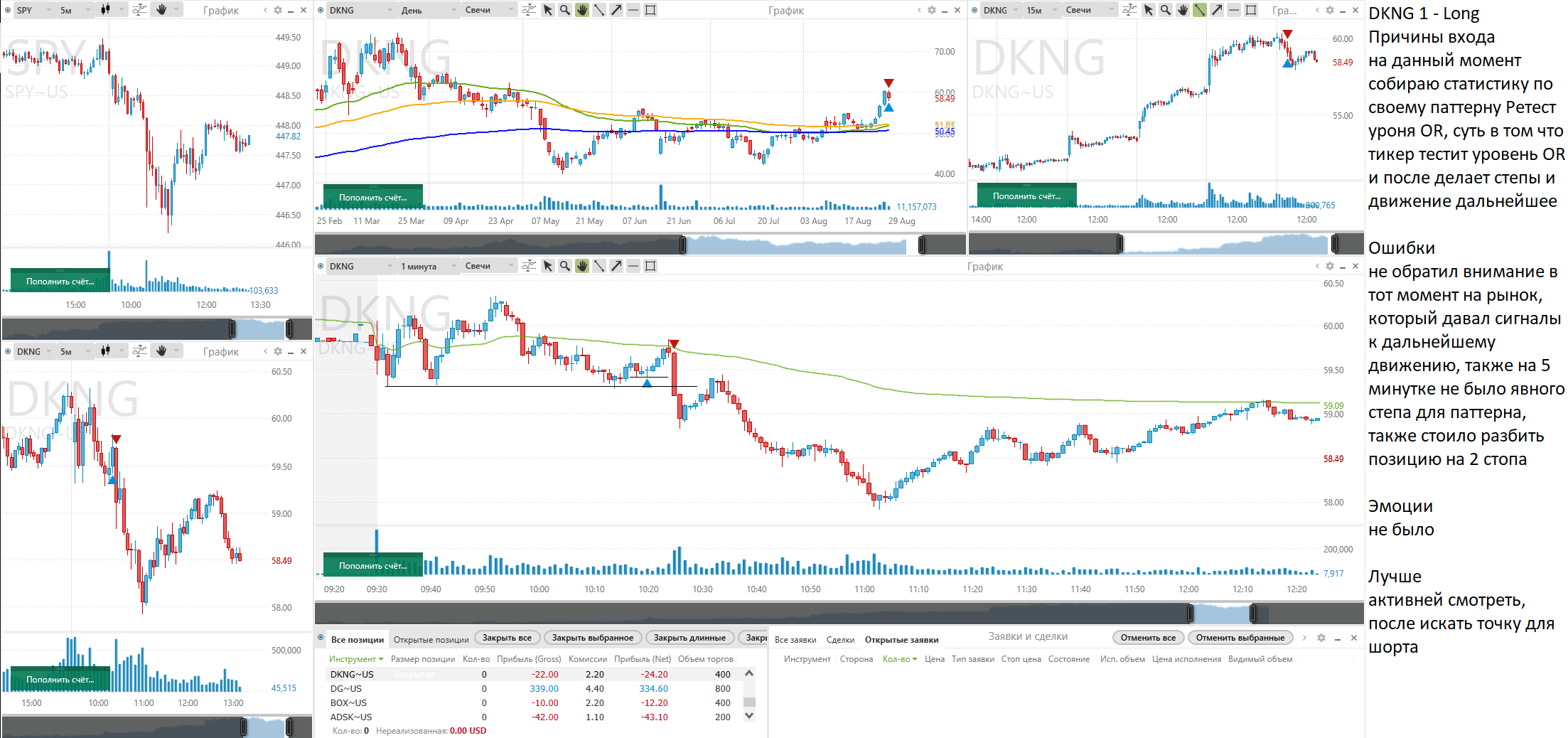Toggle the link radio of positions panel
The height and width of the screenshot is (738, 1568).
(x=321, y=638)
